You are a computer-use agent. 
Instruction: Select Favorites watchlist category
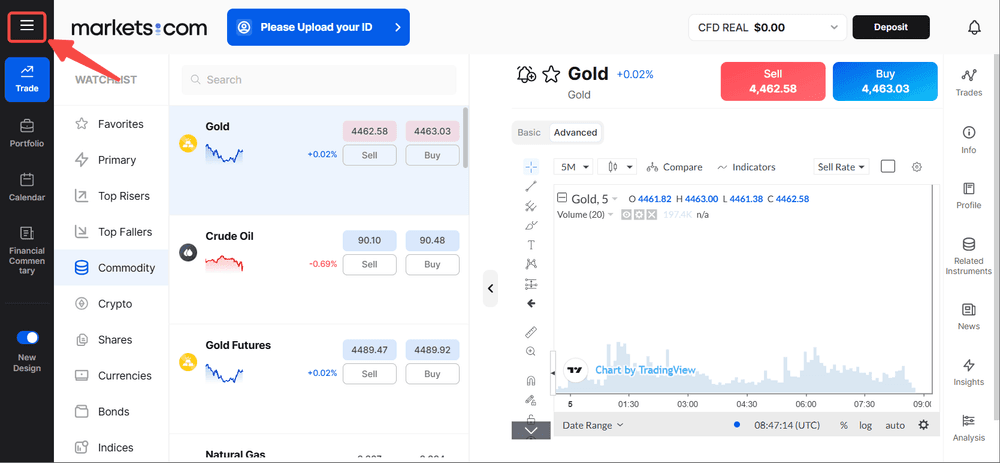pos(112,124)
